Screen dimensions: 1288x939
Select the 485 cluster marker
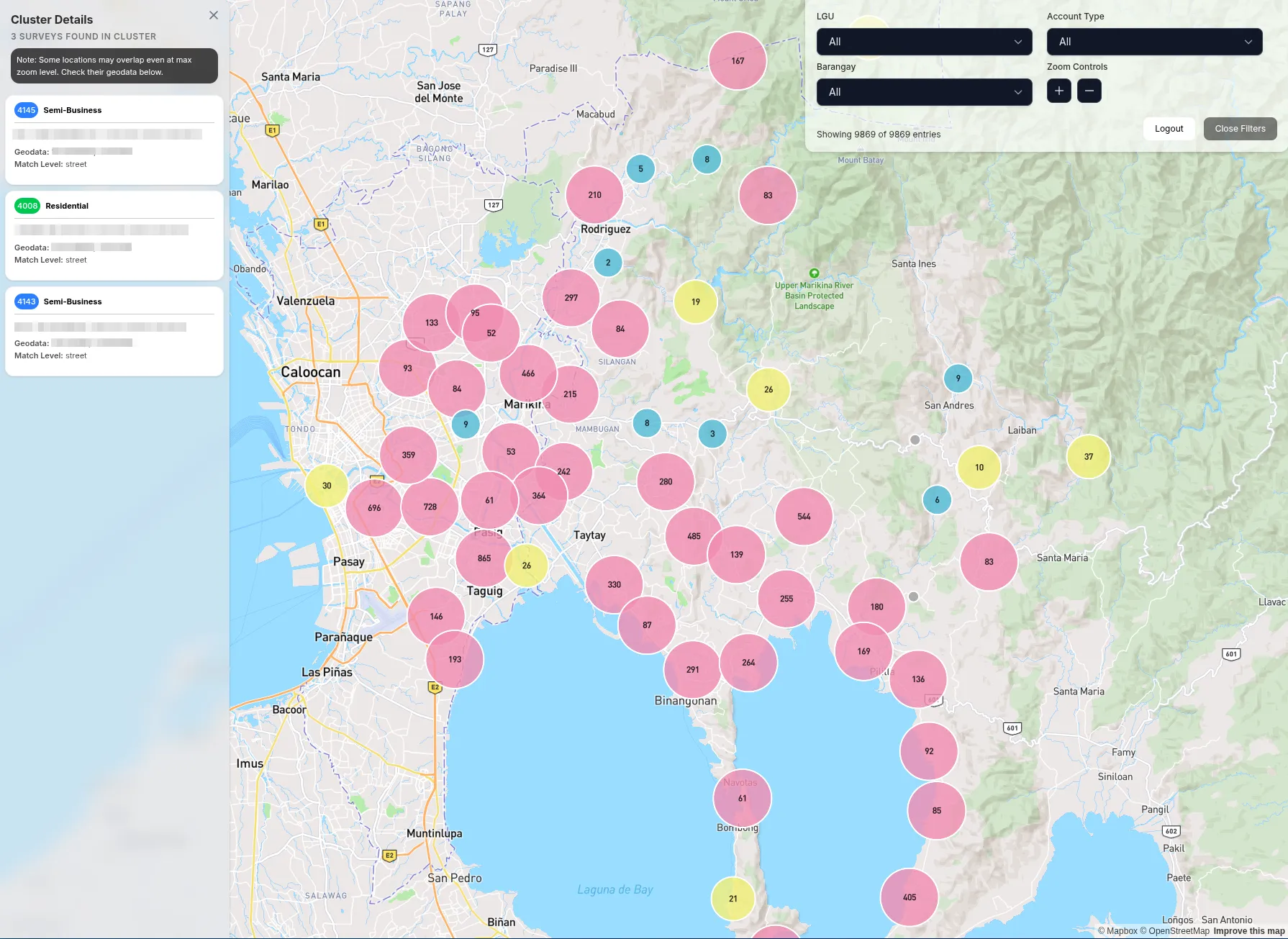tap(694, 536)
